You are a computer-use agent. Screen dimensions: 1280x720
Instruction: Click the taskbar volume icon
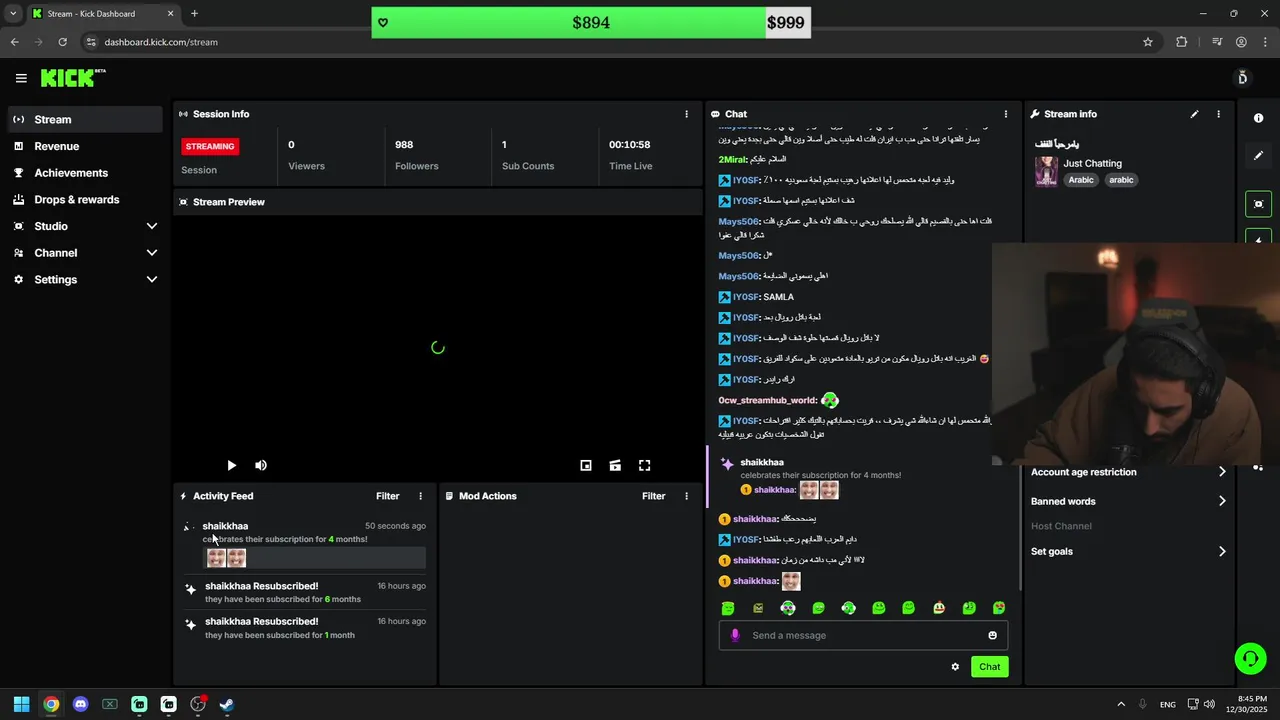[x=1210, y=704]
